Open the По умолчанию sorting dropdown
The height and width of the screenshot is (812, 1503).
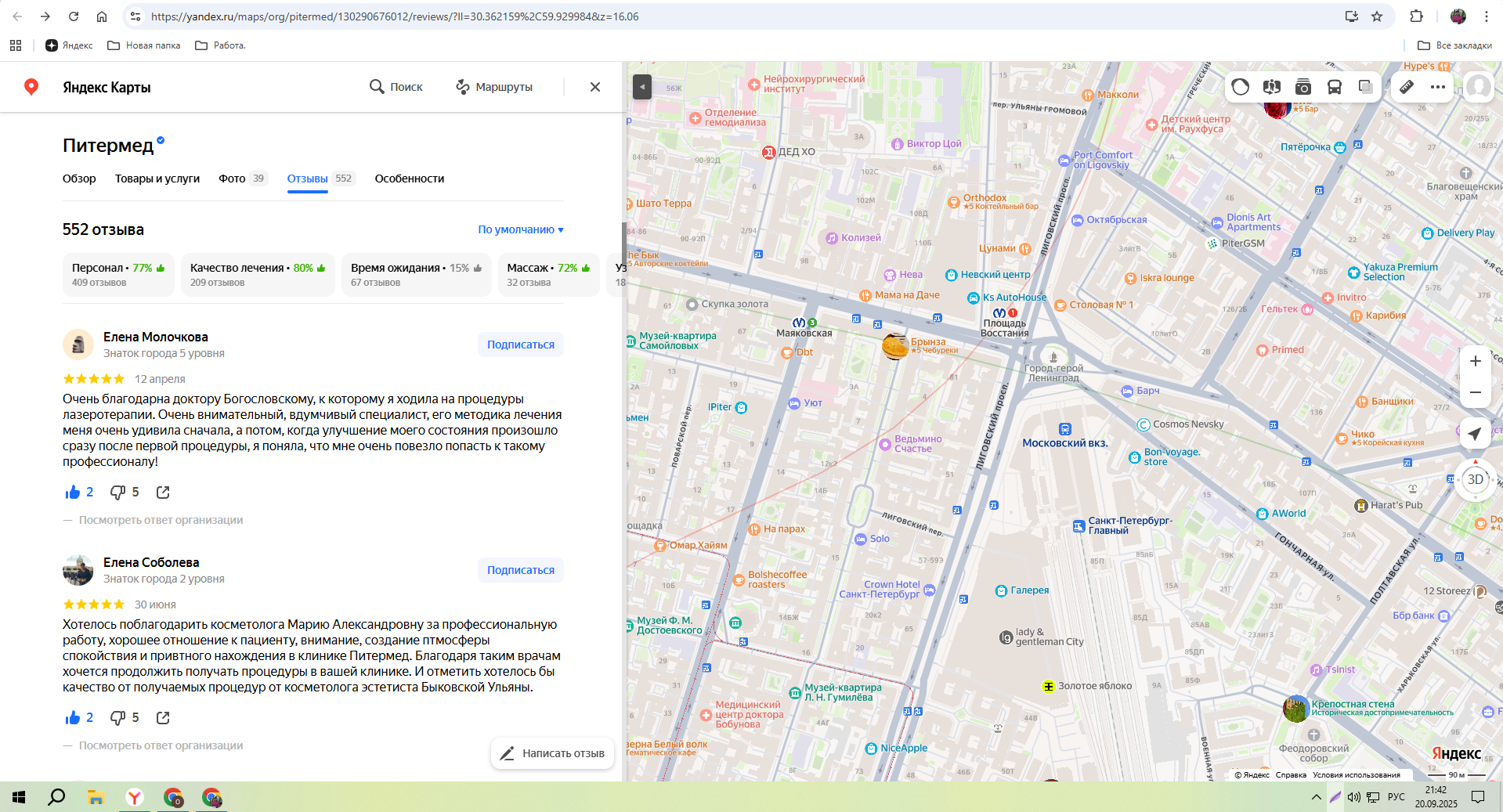point(521,229)
